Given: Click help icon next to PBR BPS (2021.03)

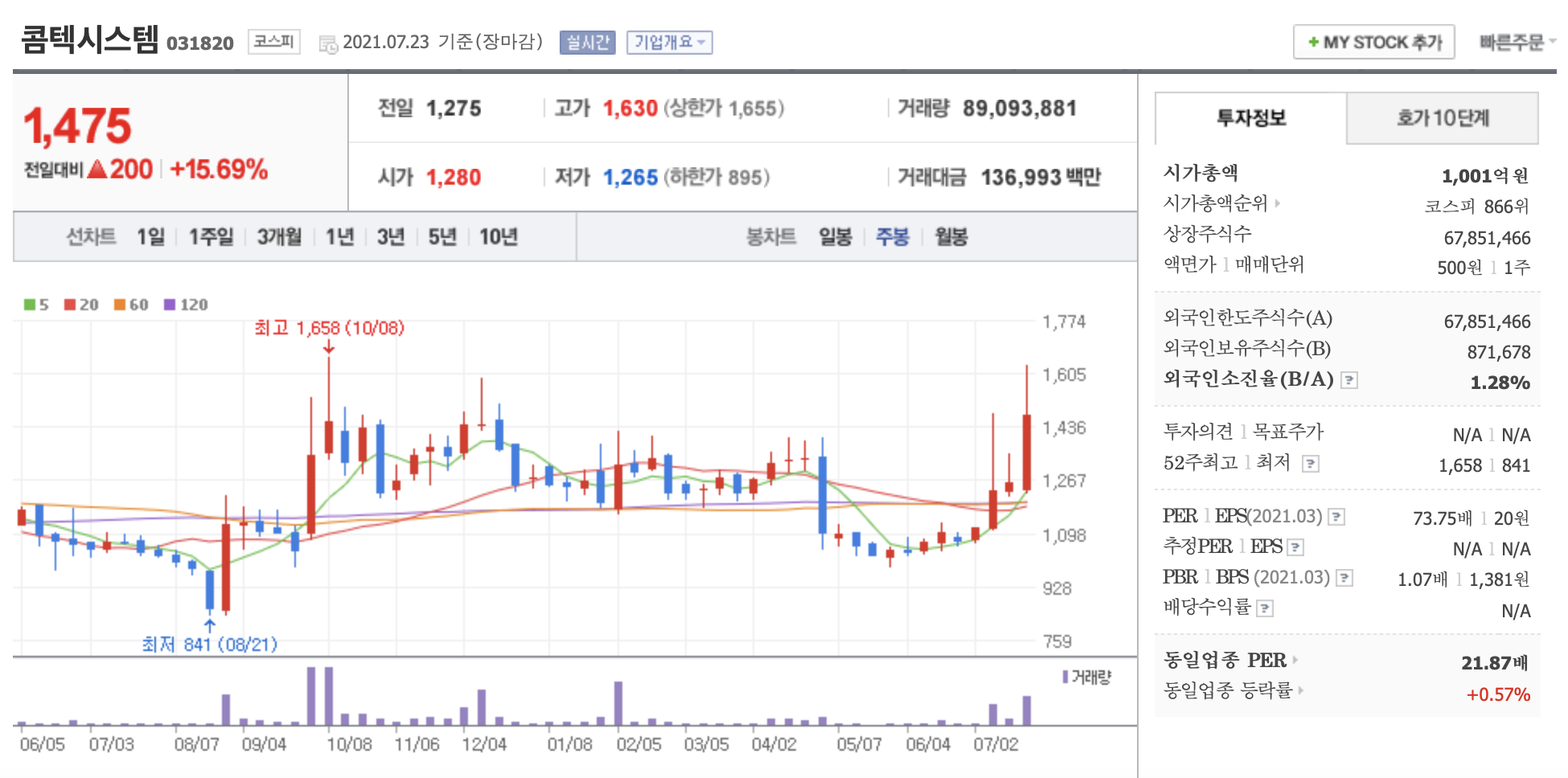Looking at the screenshot, I should click(x=1344, y=578).
